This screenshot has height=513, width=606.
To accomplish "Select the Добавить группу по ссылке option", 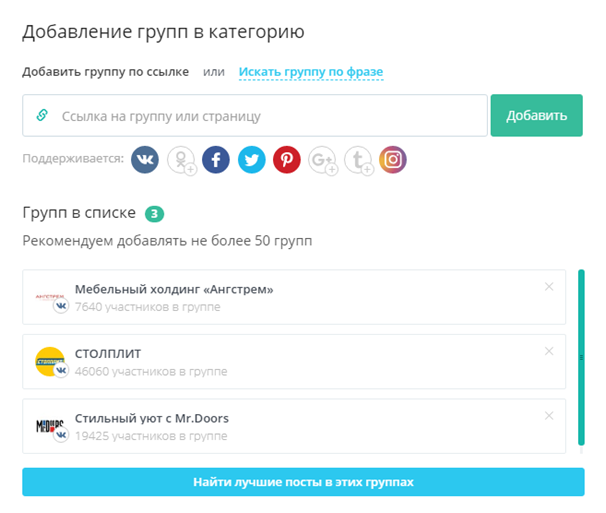I will coord(106,72).
